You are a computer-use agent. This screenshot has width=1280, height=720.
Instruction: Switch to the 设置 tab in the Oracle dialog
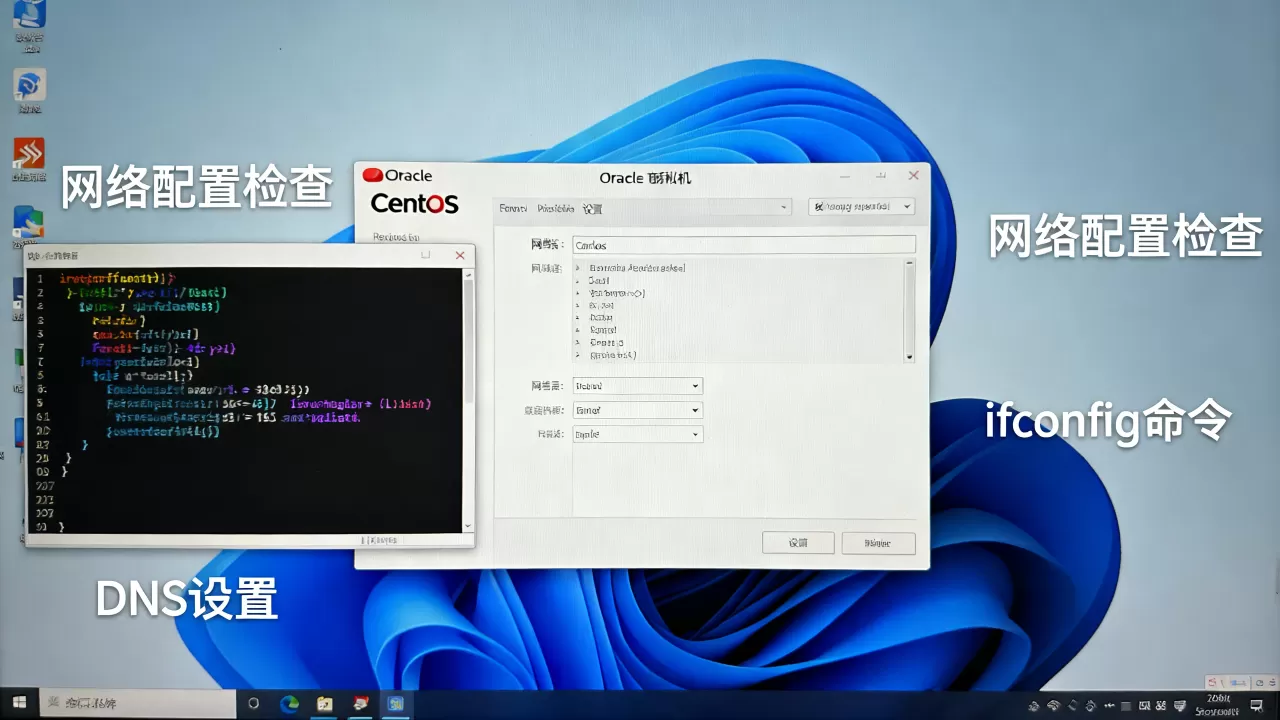[592, 209]
